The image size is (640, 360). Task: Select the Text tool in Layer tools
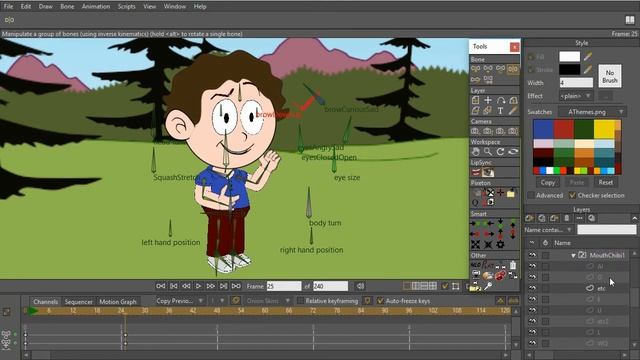click(500, 111)
